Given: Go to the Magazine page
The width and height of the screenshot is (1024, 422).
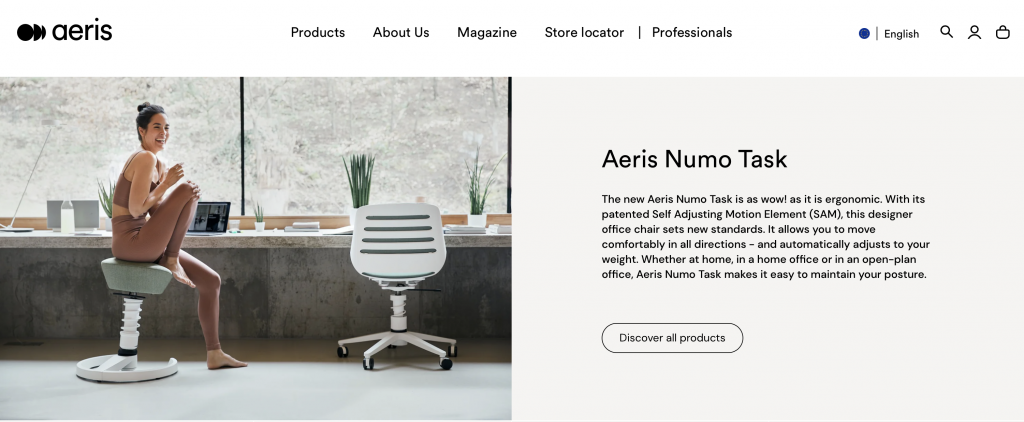Looking at the screenshot, I should coord(487,32).
